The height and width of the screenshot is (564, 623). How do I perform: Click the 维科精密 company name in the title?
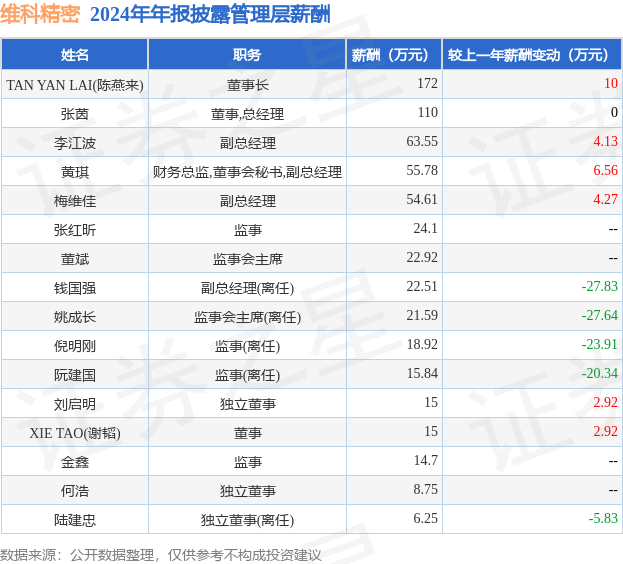coord(40,14)
